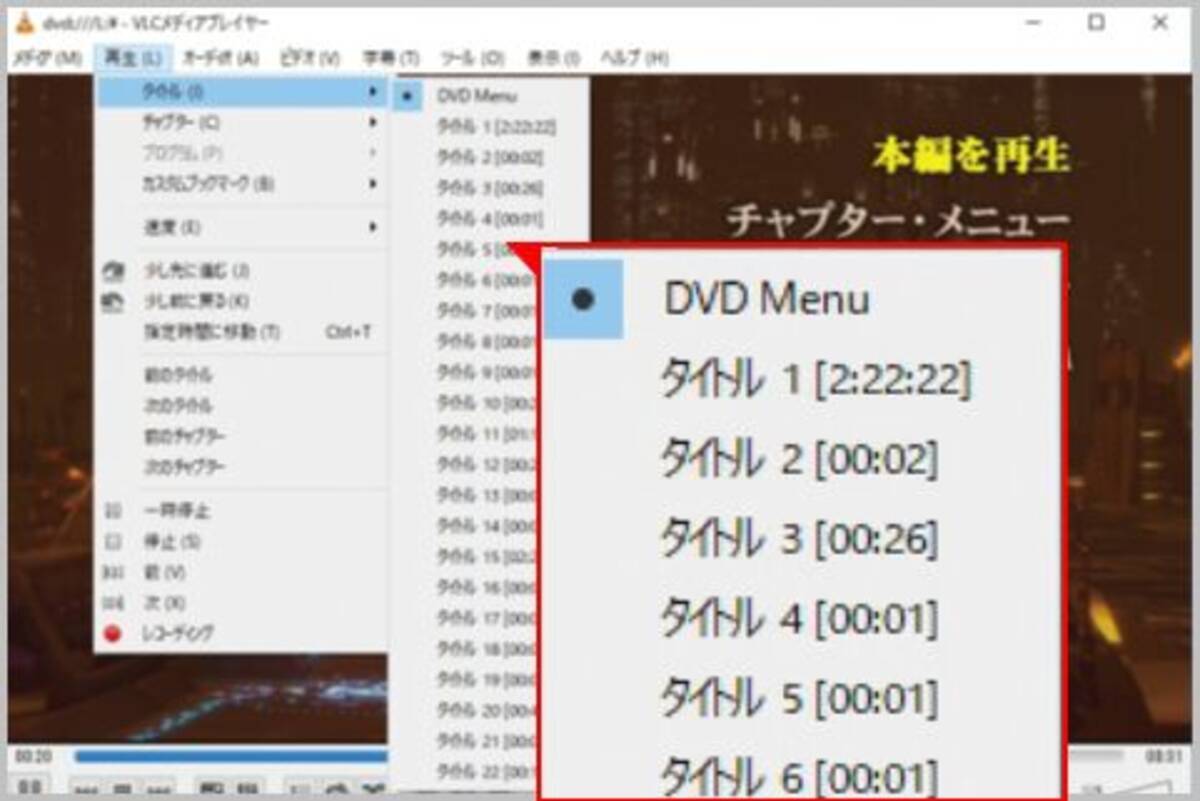Open the 字幕 (T) menu
1200x801 pixels.
tap(392, 58)
